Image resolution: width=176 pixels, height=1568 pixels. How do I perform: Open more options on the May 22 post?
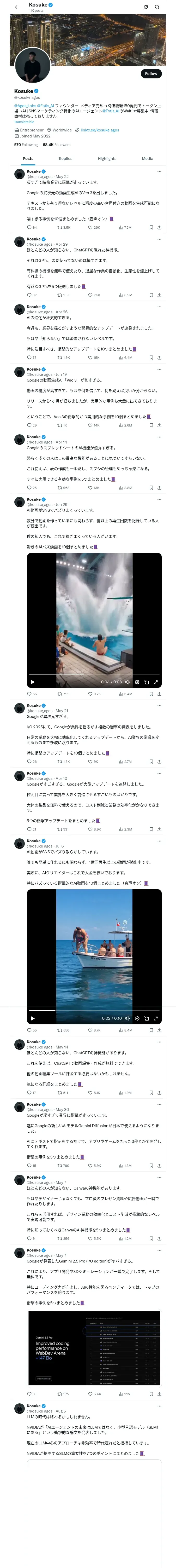159,172
